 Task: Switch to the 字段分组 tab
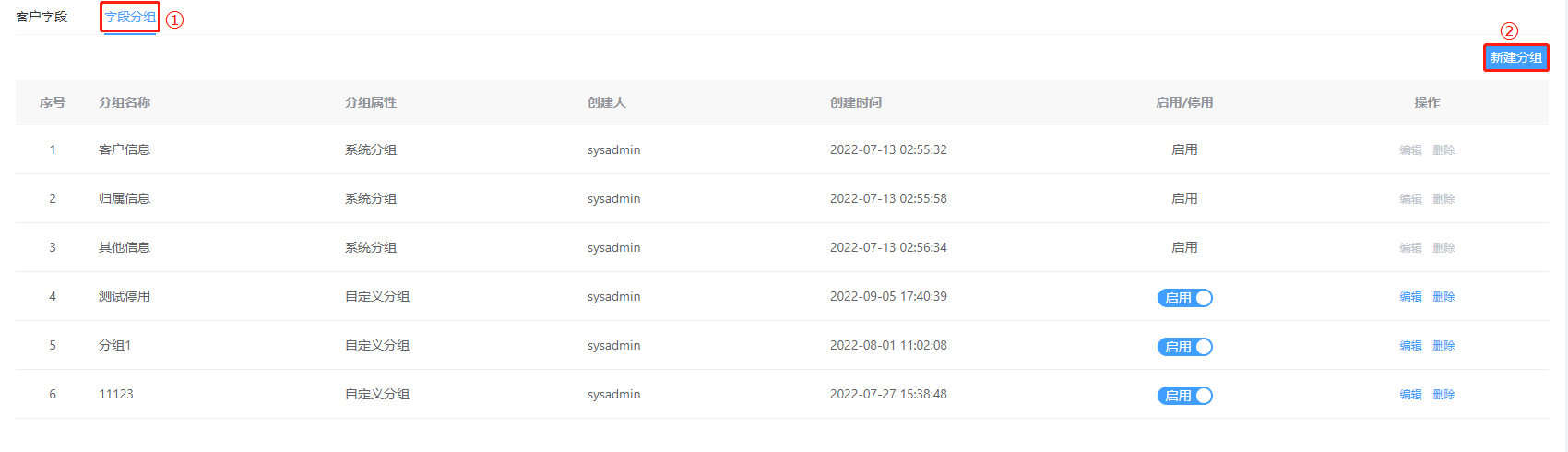130,17
